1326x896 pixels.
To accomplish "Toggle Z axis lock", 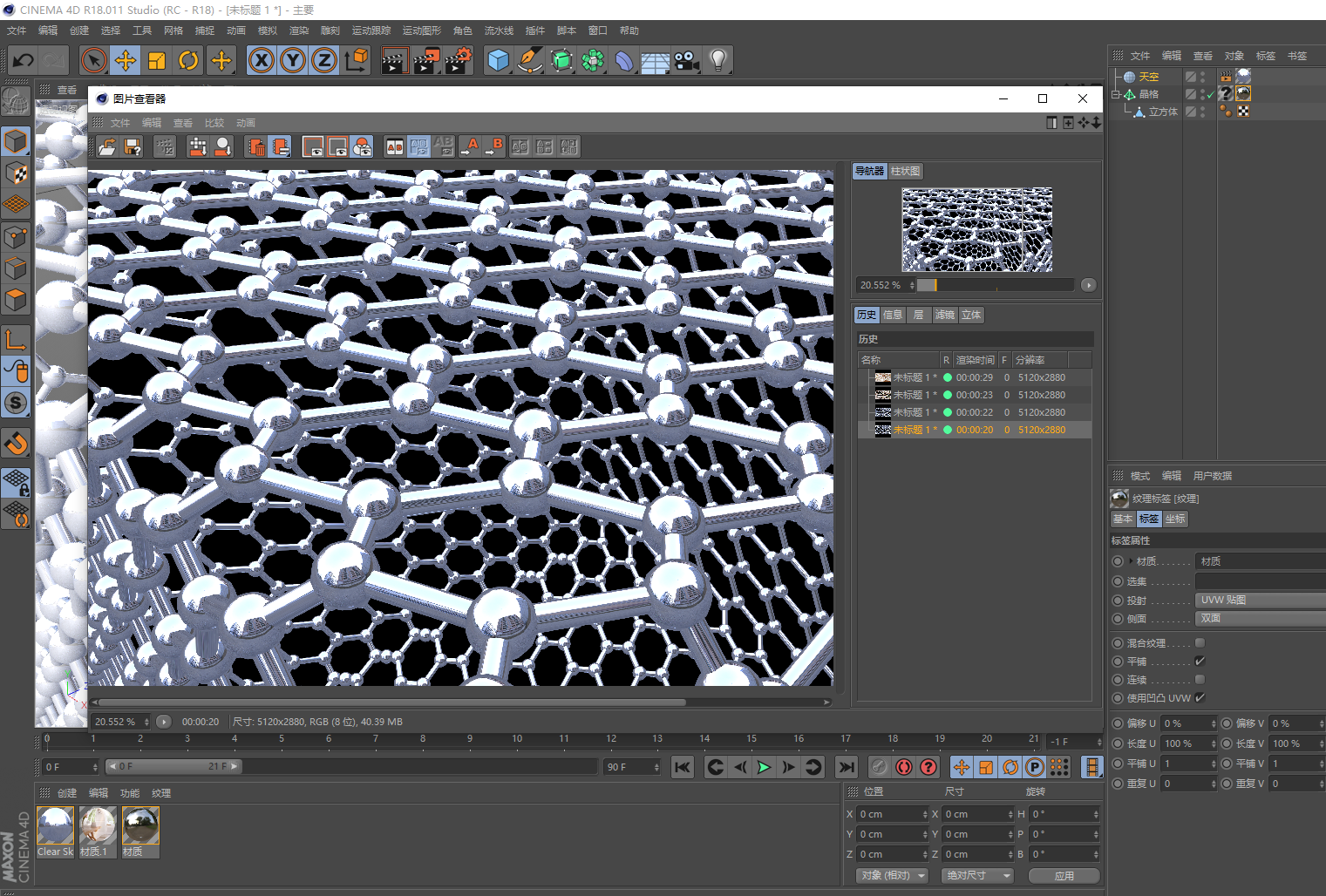I will tap(324, 60).
